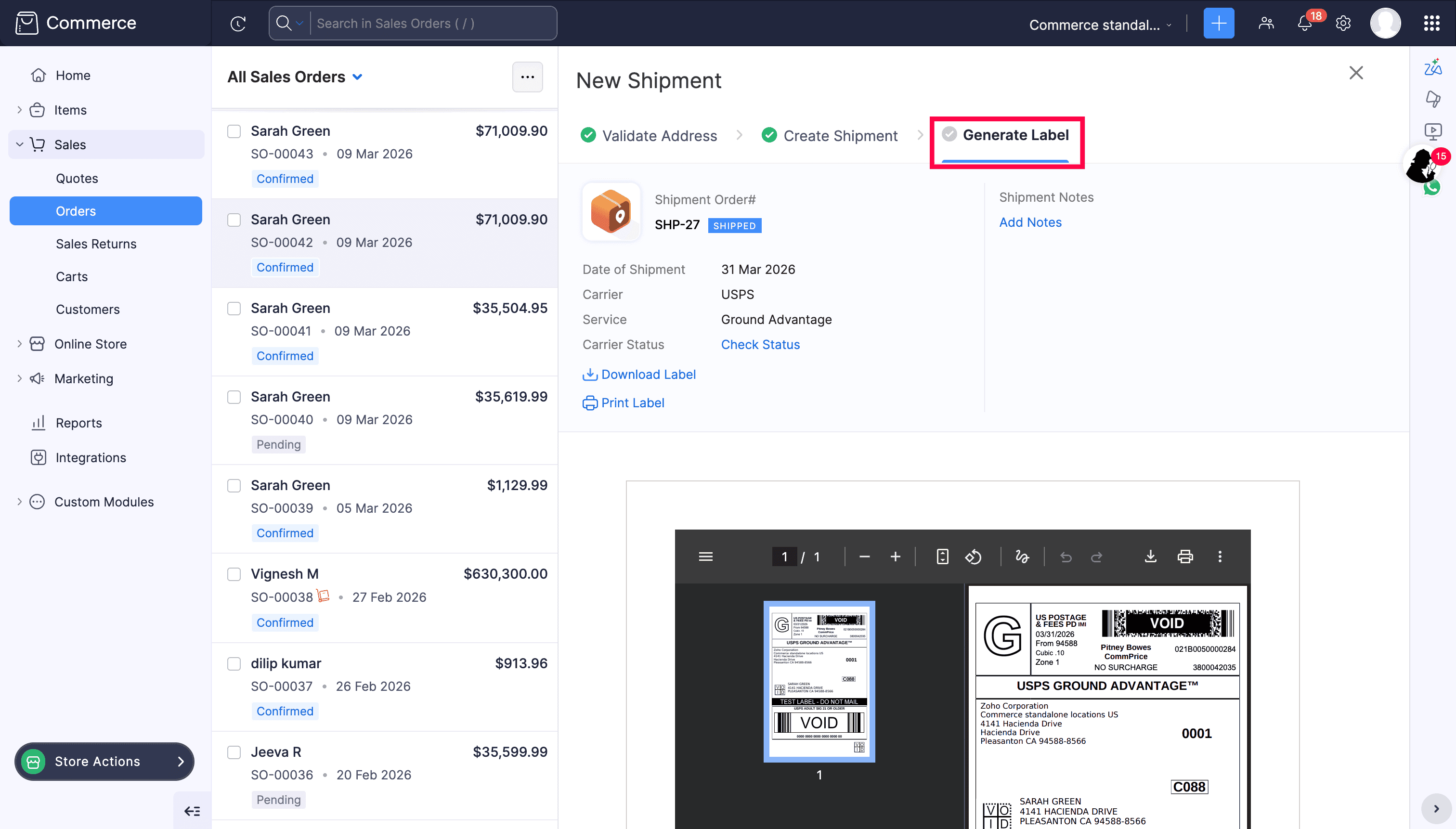Viewport: 1456px width, 829px height.
Task: Click the Commerce logo
Action: coord(76,23)
